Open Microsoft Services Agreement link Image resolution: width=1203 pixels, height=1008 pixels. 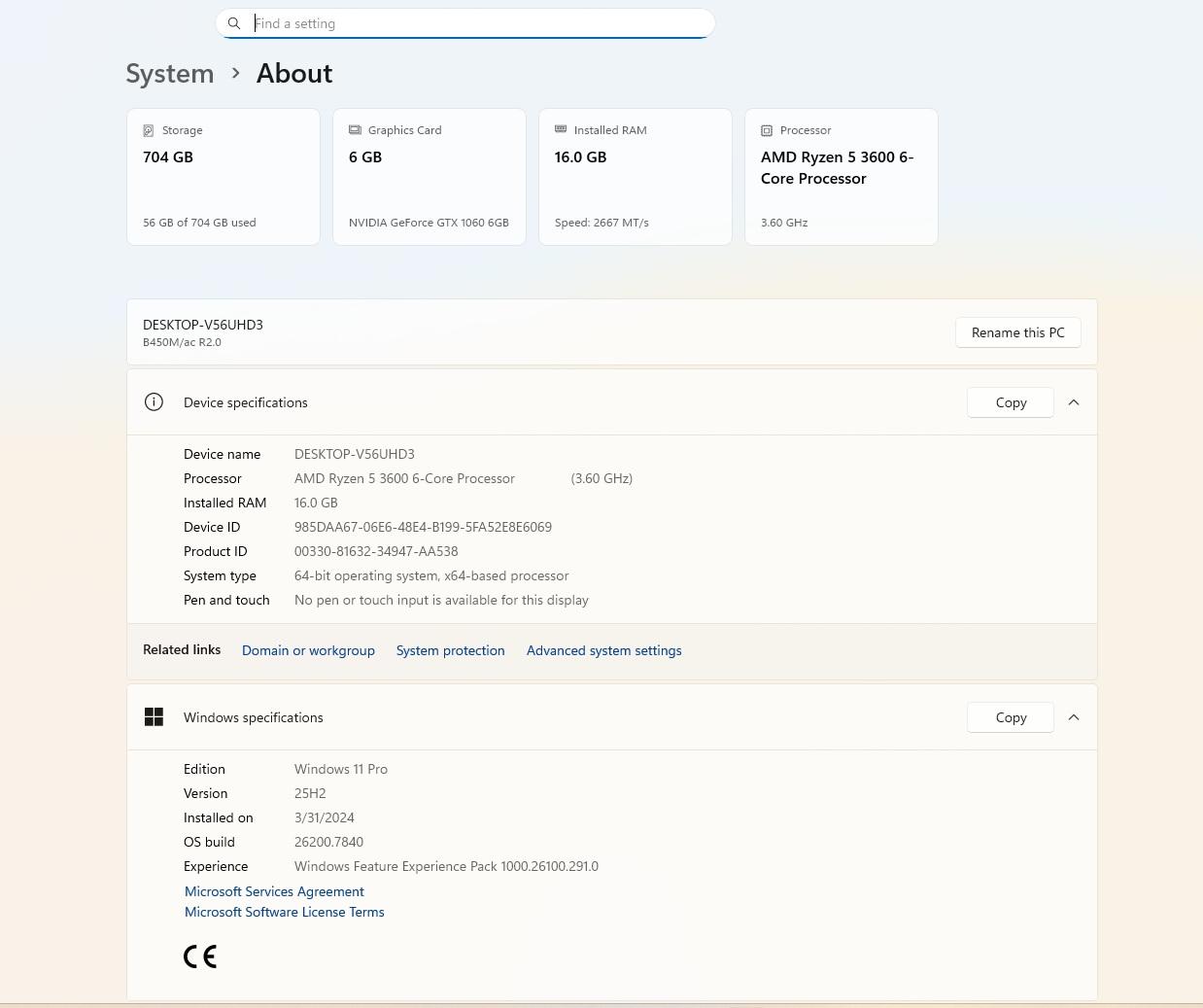tap(274, 891)
